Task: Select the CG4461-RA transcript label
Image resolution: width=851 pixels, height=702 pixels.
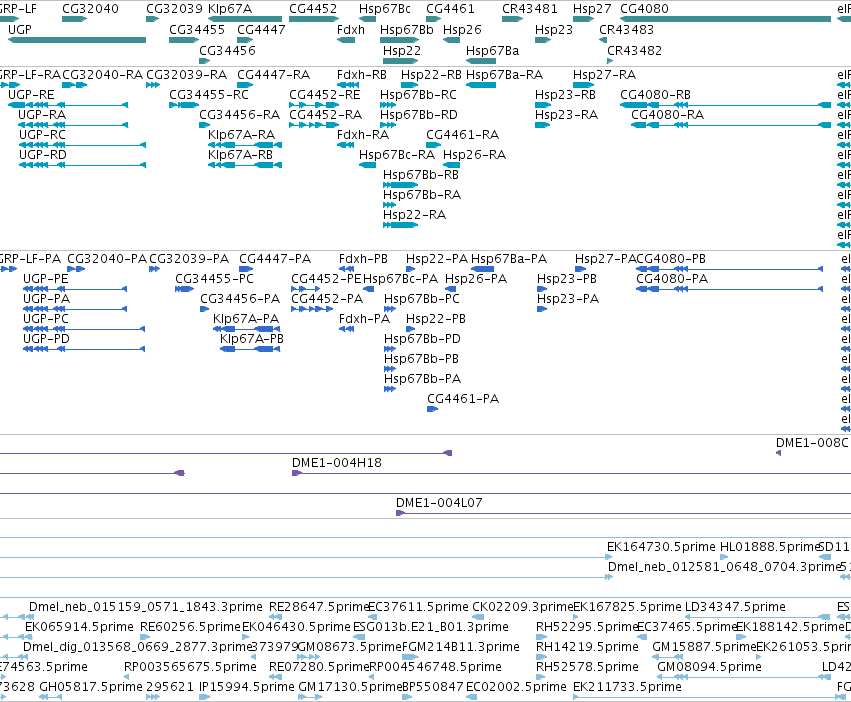Action: [462, 135]
